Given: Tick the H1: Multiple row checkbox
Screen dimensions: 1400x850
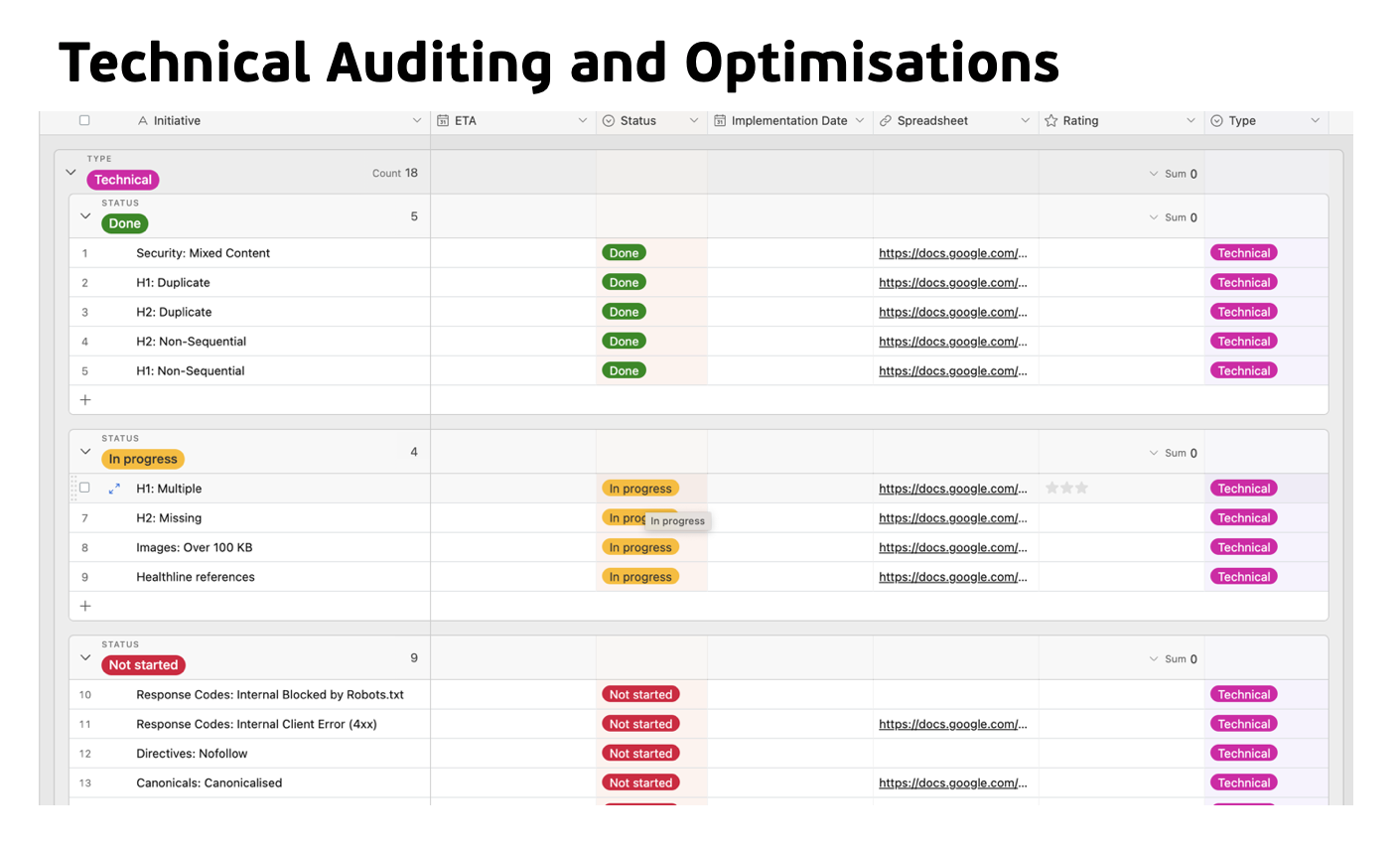Looking at the screenshot, I should tap(84, 488).
